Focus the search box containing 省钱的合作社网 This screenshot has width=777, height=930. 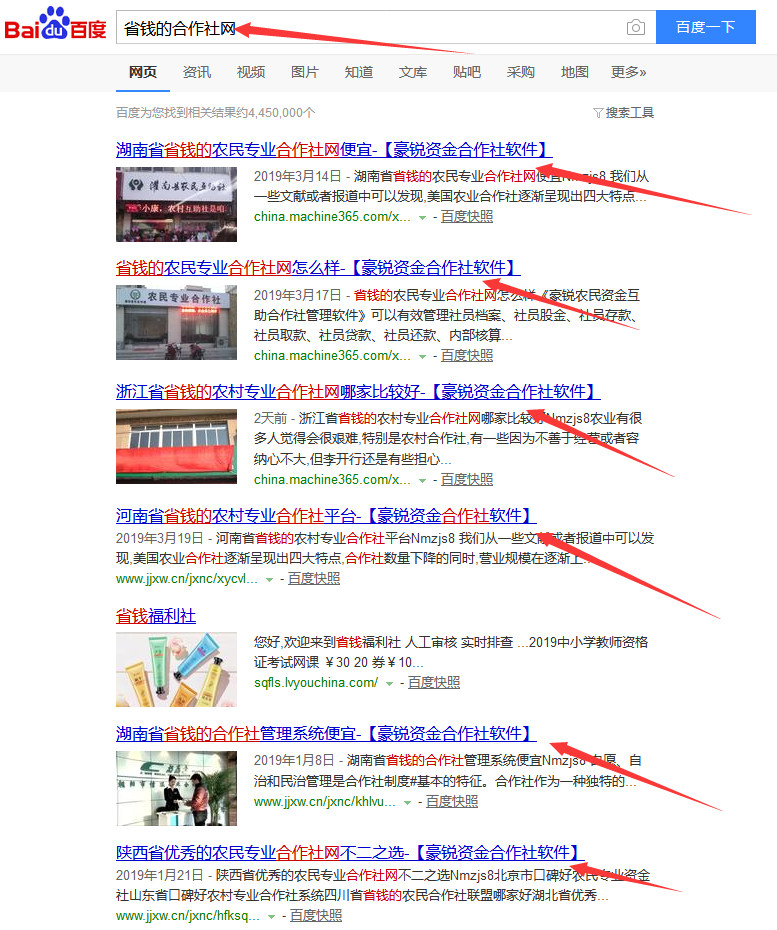(386, 27)
